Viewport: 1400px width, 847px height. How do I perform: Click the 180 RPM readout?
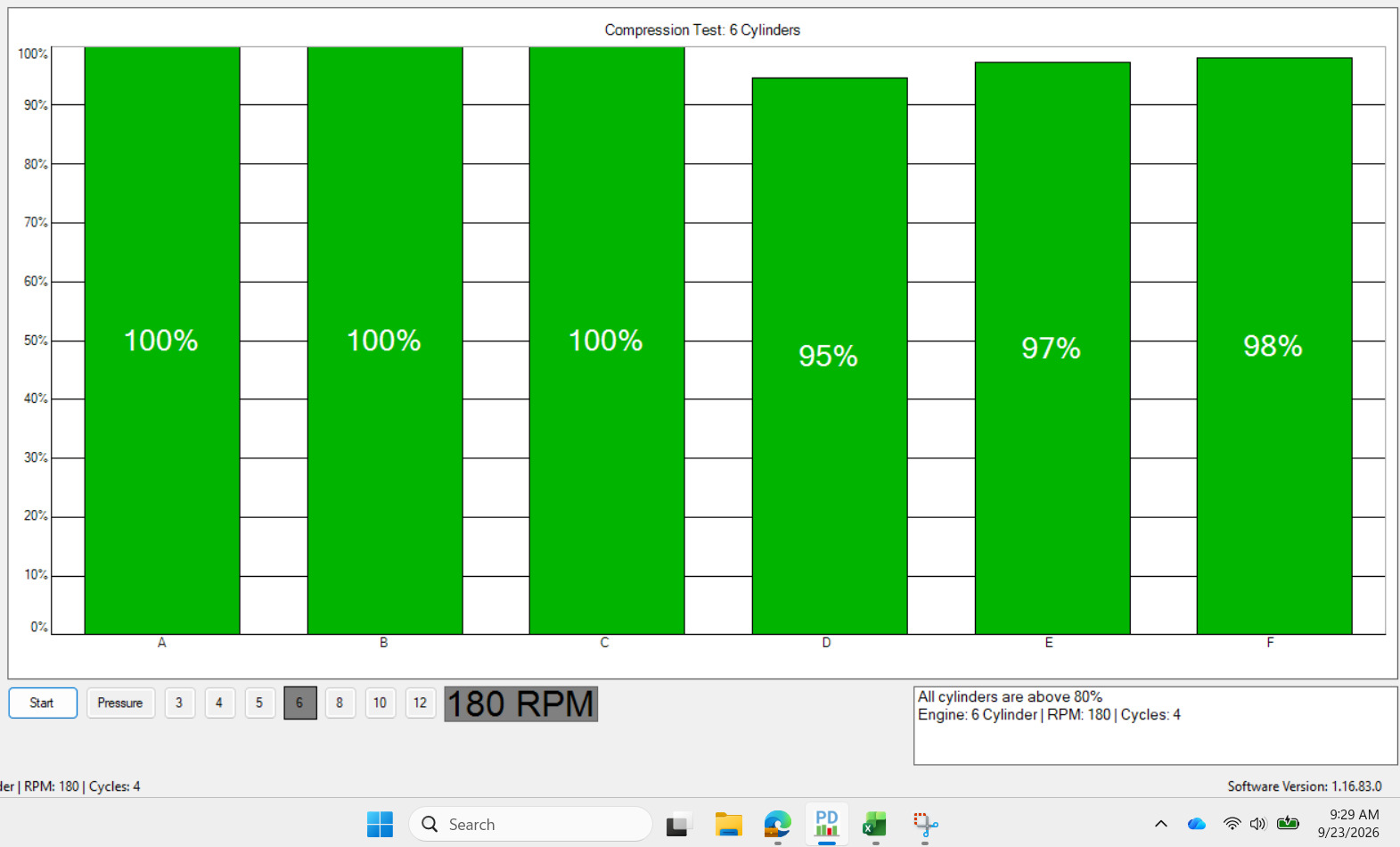click(x=520, y=703)
